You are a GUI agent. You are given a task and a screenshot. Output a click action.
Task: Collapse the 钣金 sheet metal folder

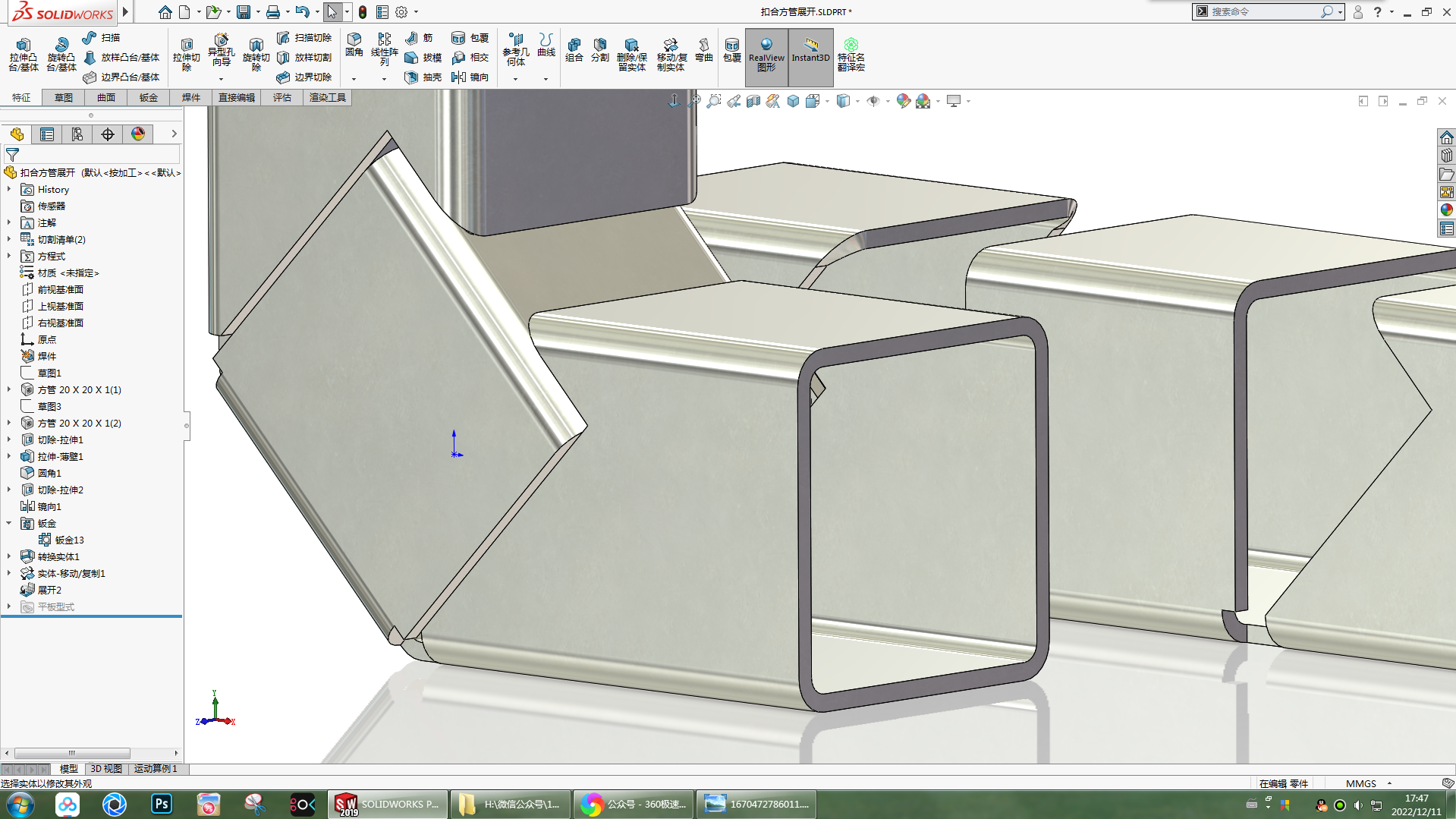point(9,523)
